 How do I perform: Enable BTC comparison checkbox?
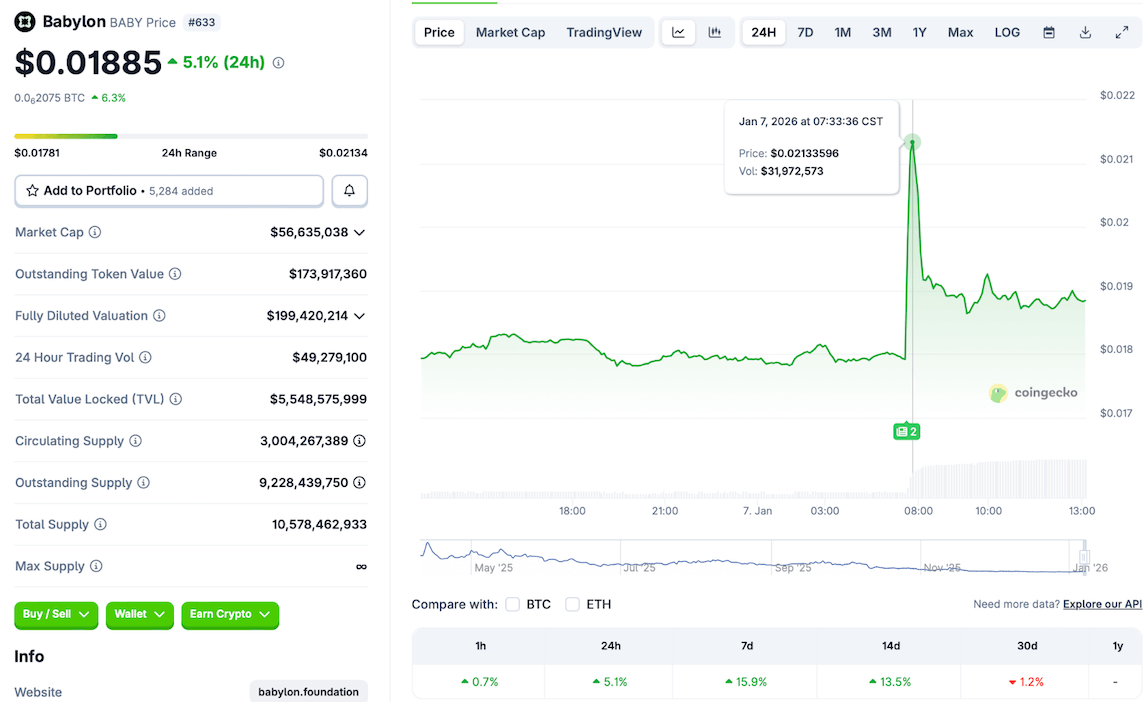point(513,604)
